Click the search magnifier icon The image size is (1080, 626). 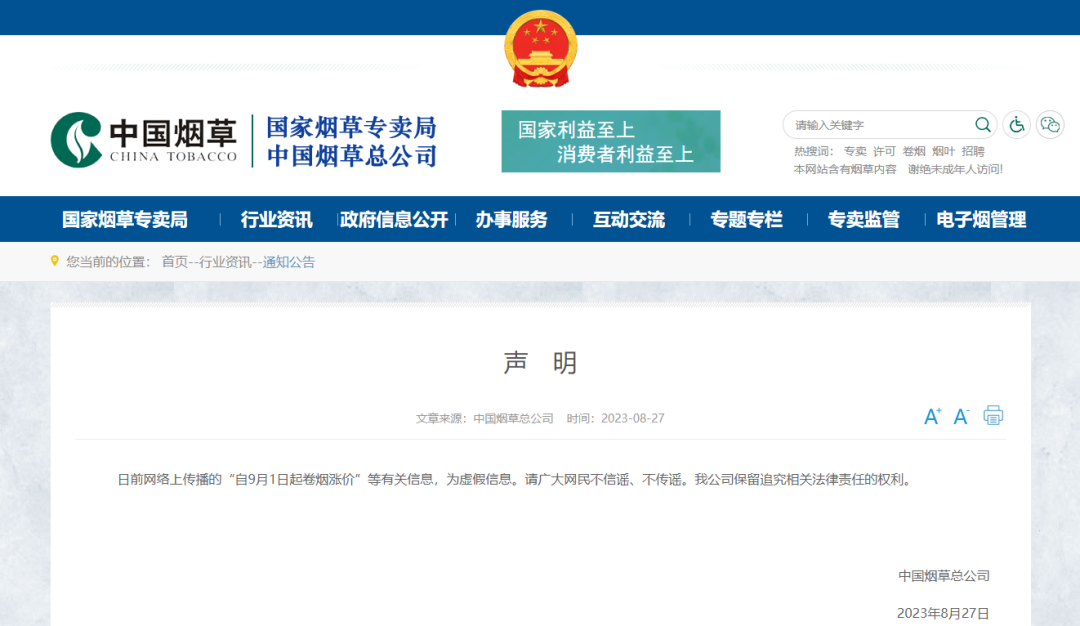coord(983,124)
